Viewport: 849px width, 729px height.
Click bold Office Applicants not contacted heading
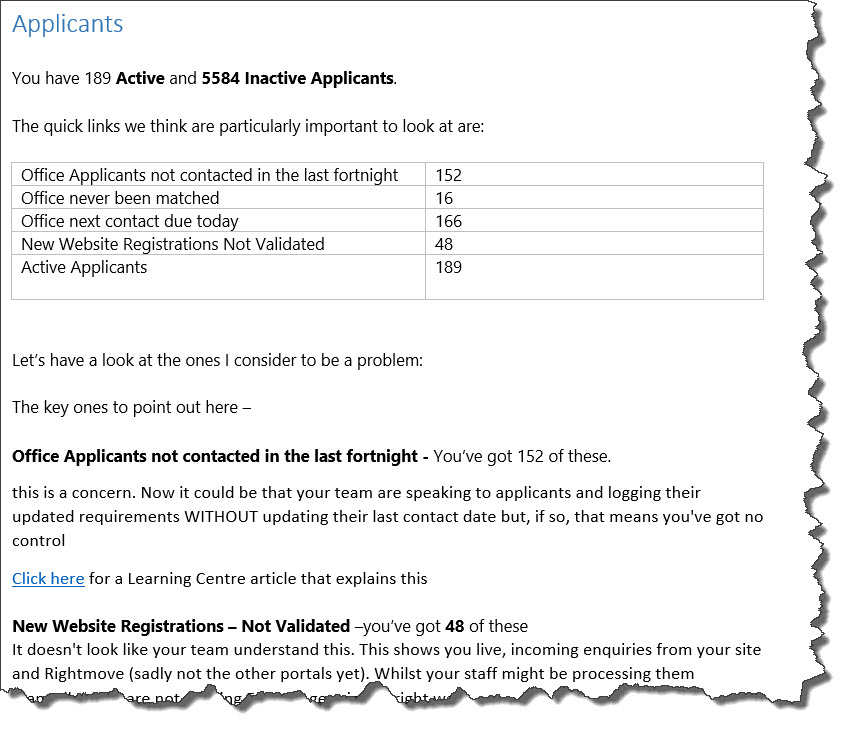215,456
